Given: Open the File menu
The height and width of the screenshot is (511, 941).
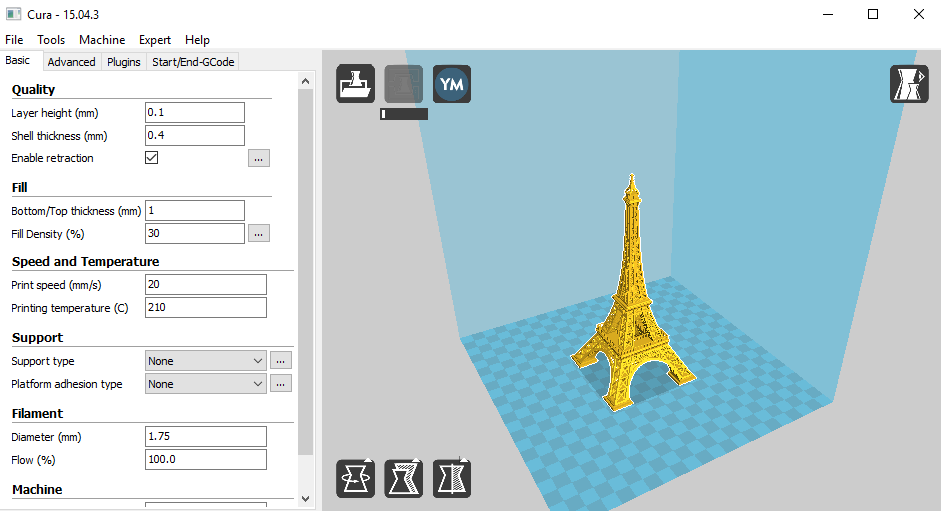Looking at the screenshot, I should [14, 40].
